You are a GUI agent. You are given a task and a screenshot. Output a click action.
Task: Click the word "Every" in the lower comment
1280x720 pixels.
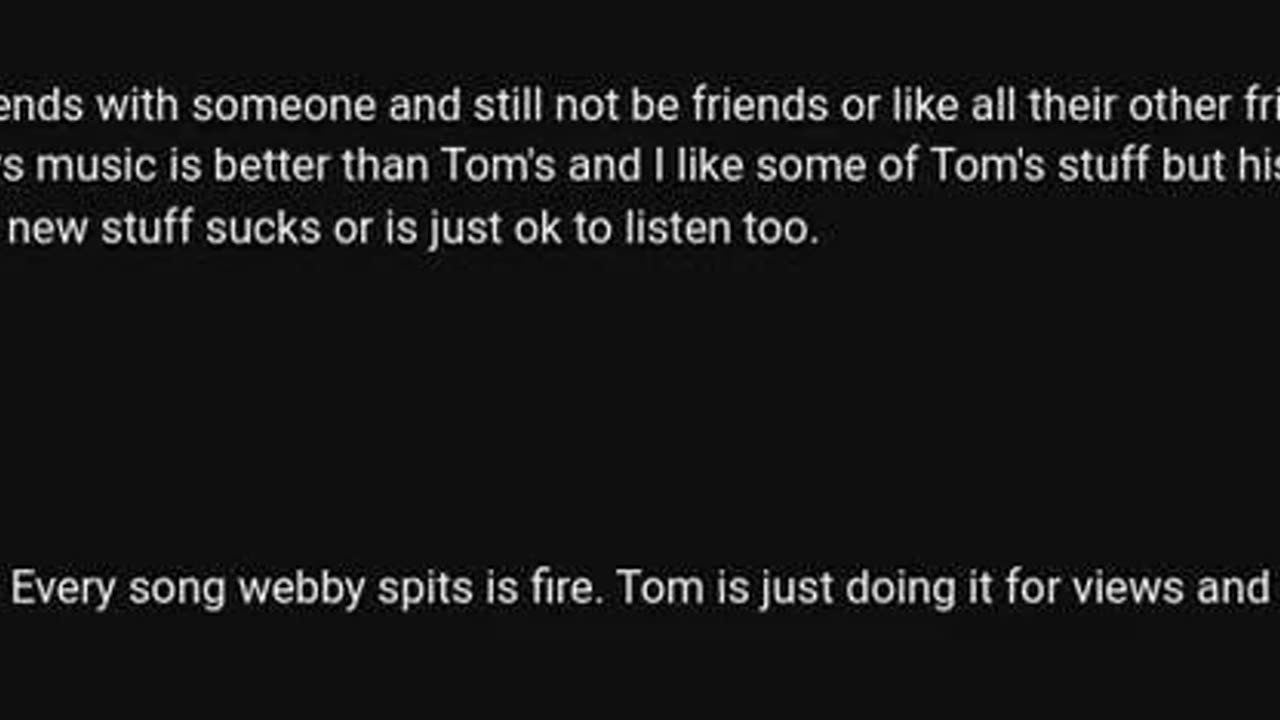pos(63,588)
